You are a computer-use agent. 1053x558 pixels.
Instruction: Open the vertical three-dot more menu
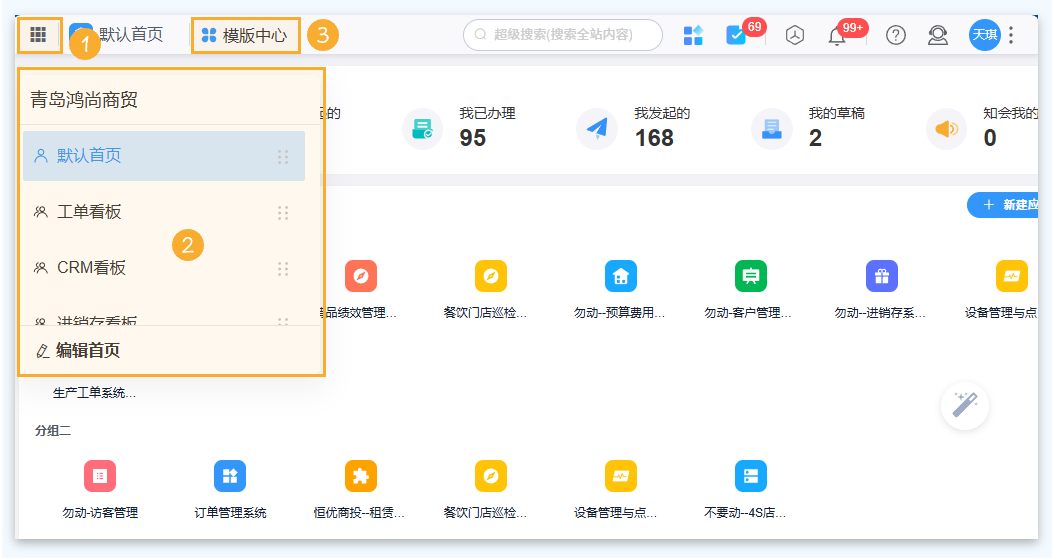click(1011, 36)
